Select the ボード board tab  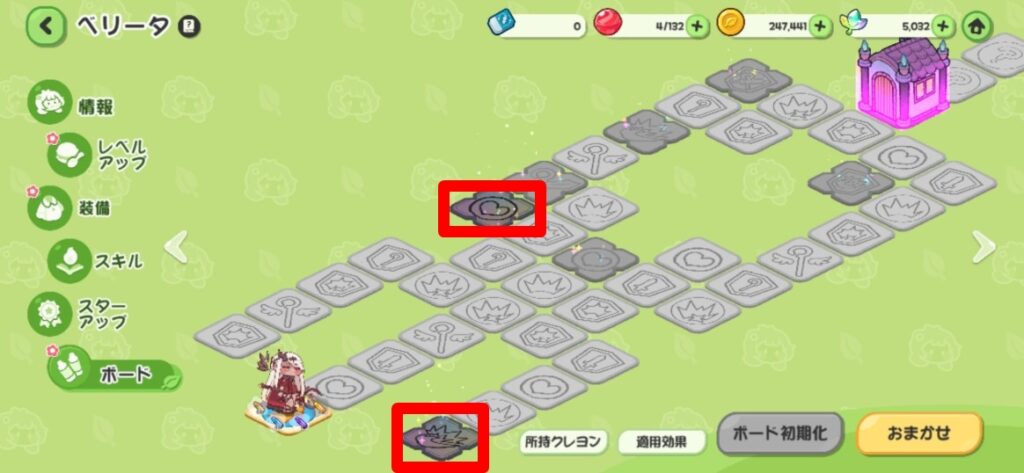[114, 369]
